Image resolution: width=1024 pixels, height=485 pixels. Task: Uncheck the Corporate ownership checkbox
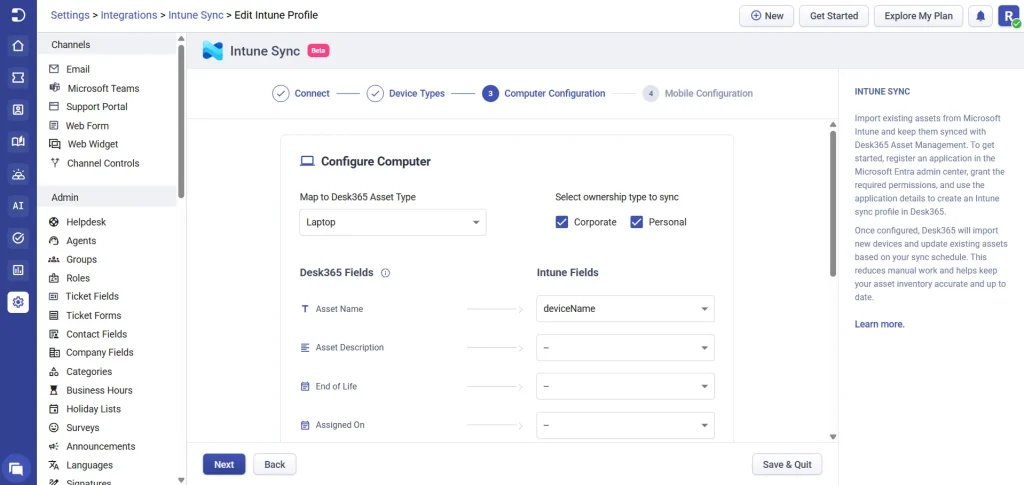[x=562, y=223]
